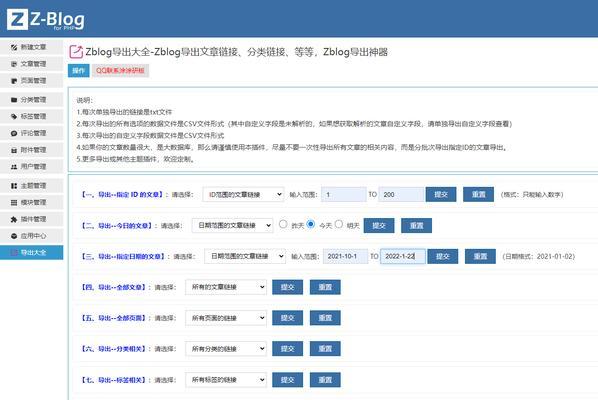Select the 明天 radio button
This screenshot has height=400, width=598.
pos(339,224)
